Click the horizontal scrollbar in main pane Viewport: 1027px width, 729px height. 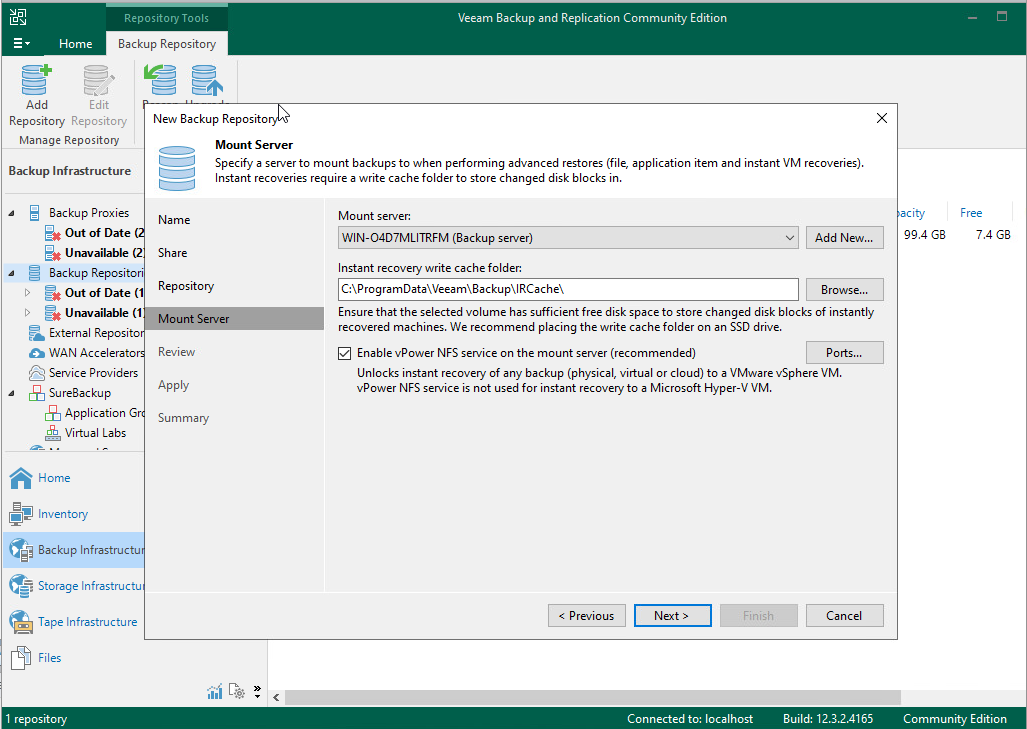[590, 697]
